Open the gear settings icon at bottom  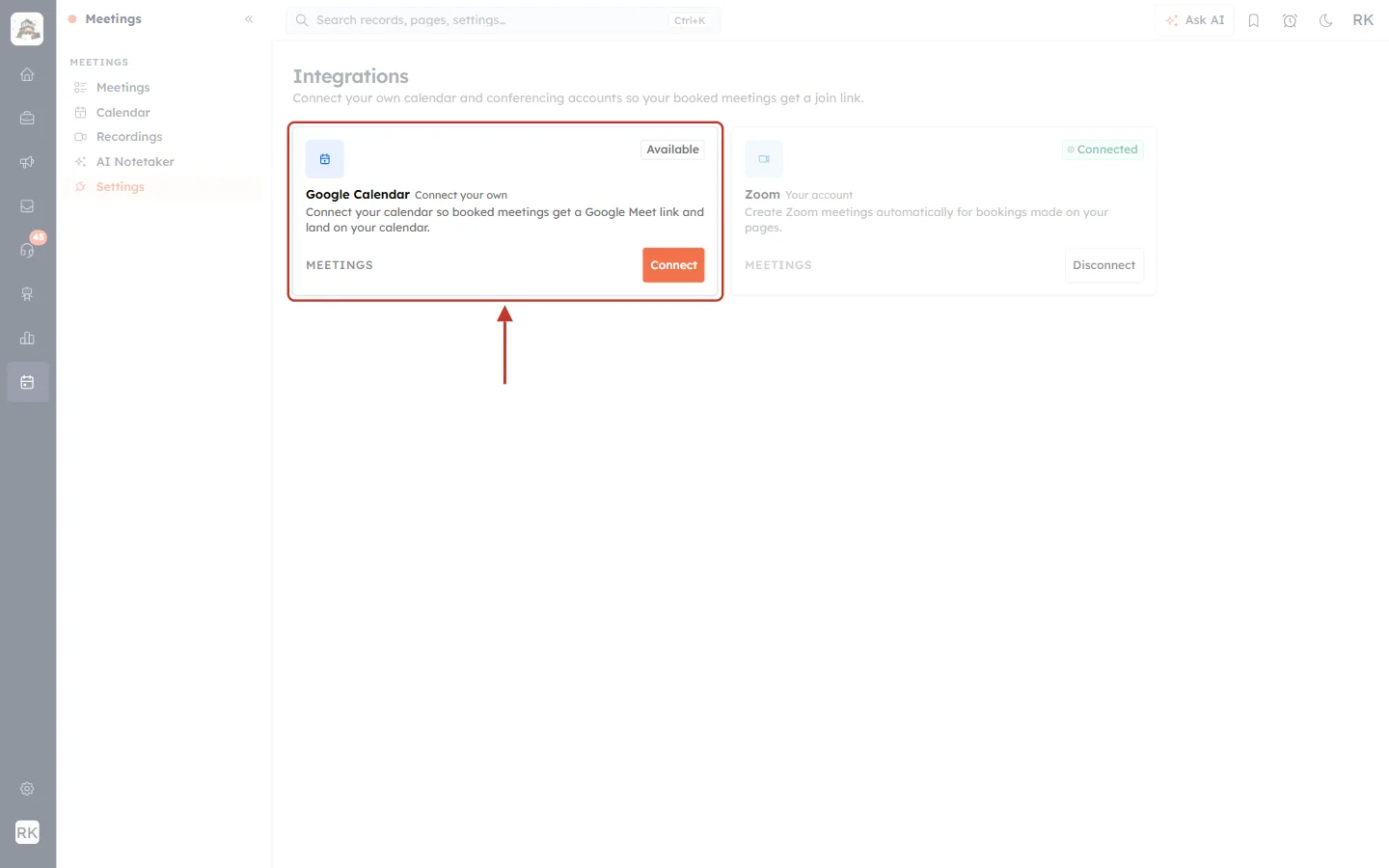pyautogui.click(x=27, y=789)
